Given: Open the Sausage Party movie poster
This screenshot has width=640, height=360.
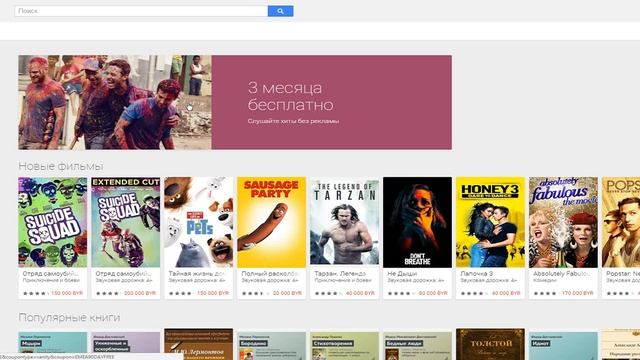Looking at the screenshot, I should (x=271, y=222).
